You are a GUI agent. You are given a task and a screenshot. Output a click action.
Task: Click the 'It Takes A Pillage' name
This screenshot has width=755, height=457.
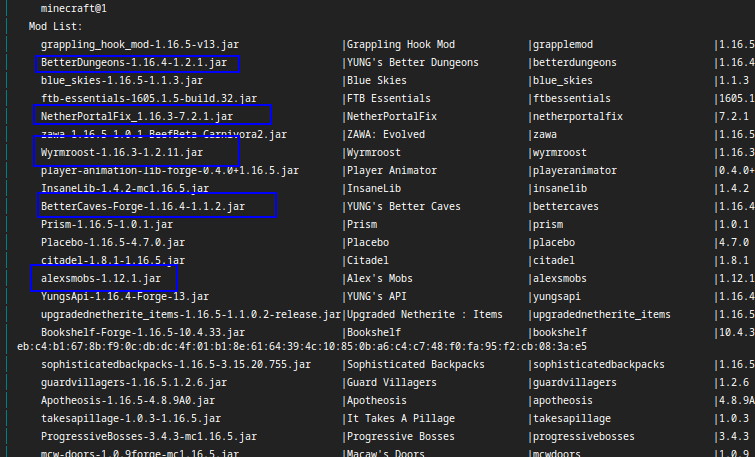(403, 419)
